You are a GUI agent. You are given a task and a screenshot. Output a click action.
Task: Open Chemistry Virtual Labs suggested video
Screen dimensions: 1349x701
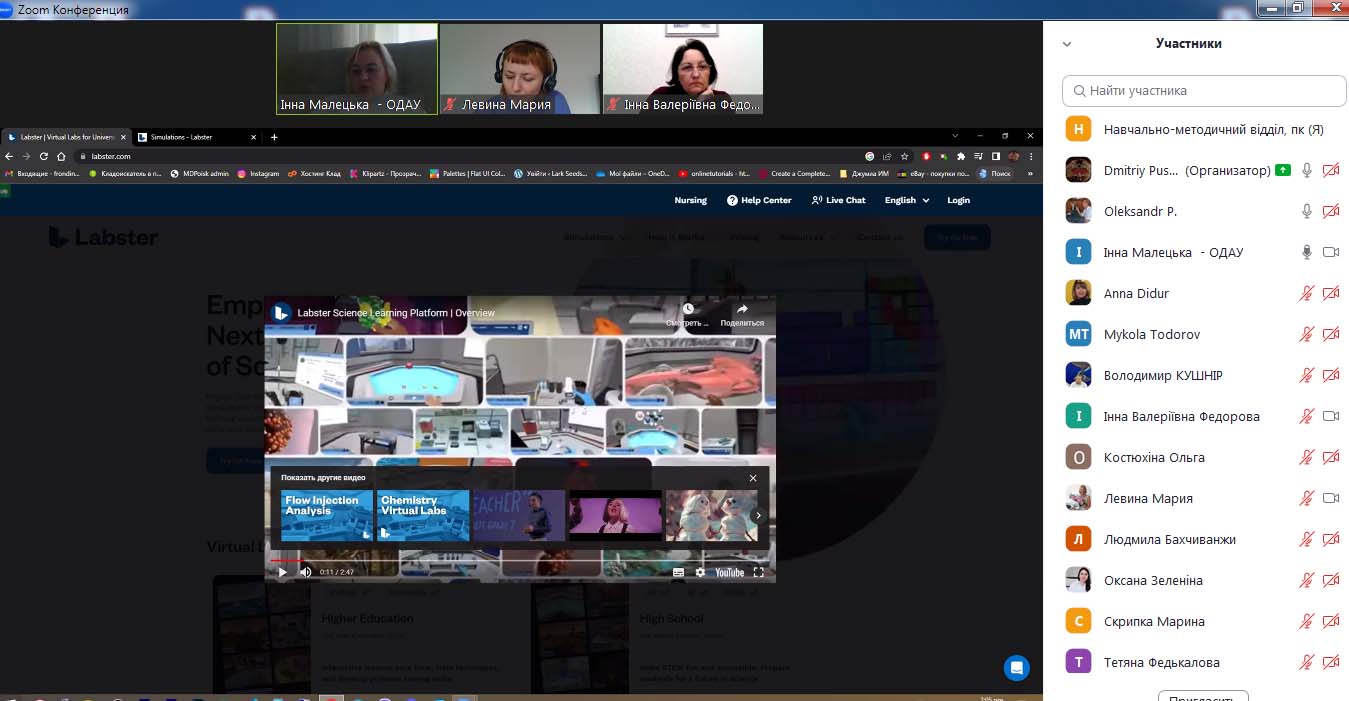click(x=423, y=515)
